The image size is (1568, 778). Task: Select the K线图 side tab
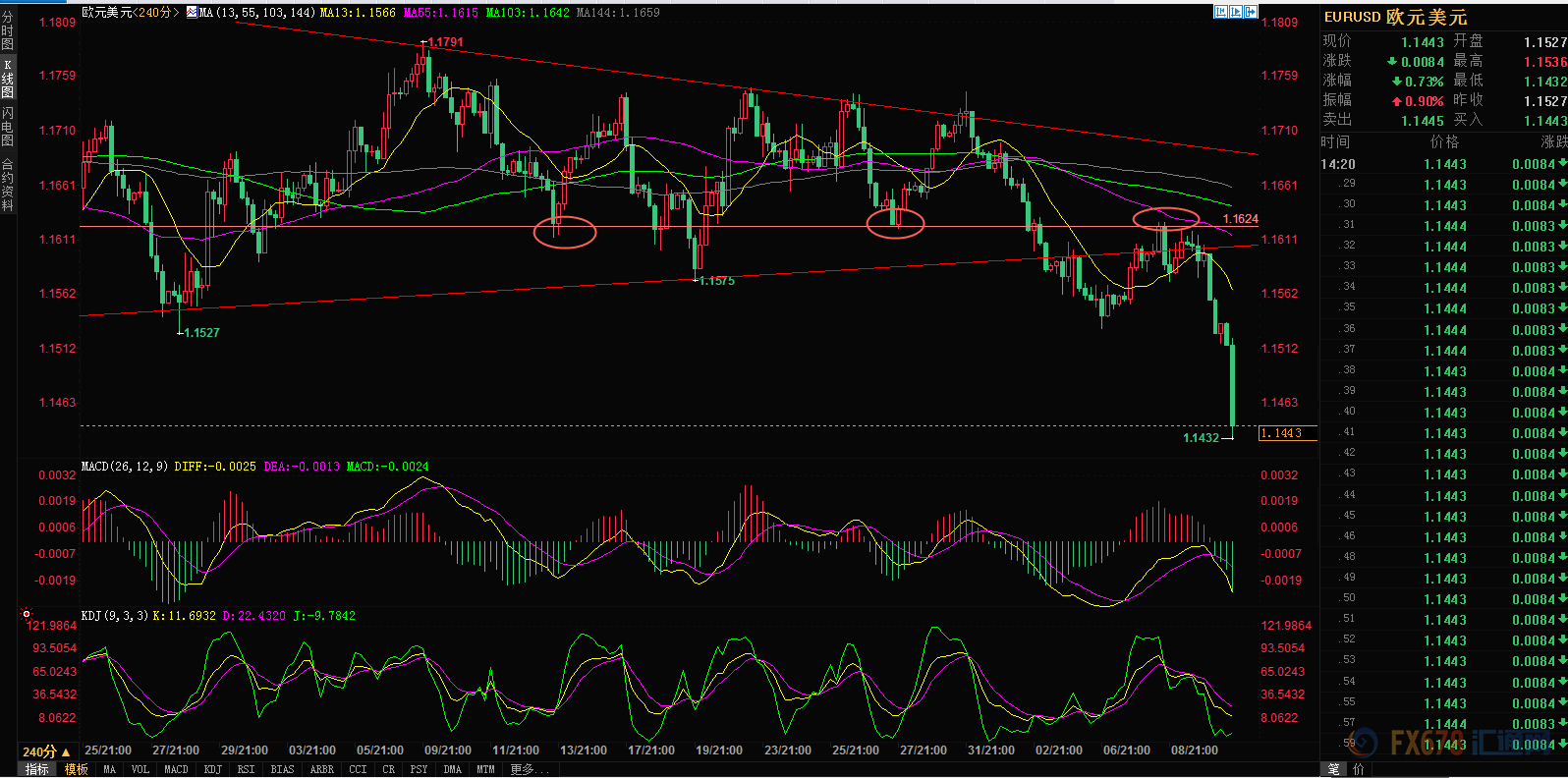8,80
